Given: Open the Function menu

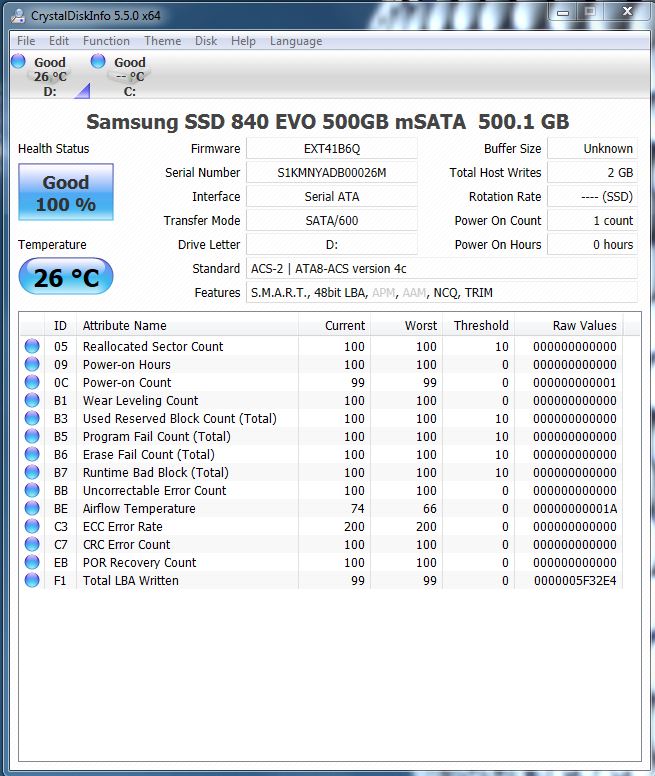Looking at the screenshot, I should coord(106,41).
